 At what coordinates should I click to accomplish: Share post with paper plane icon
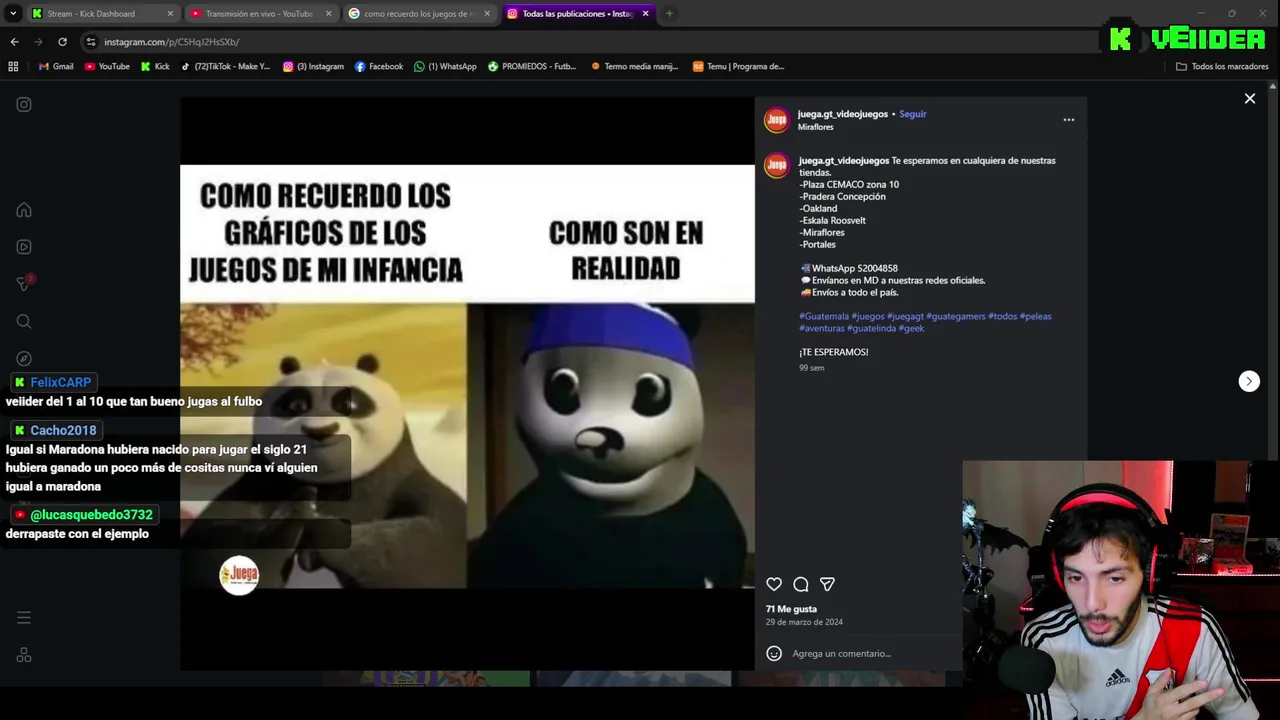827,584
